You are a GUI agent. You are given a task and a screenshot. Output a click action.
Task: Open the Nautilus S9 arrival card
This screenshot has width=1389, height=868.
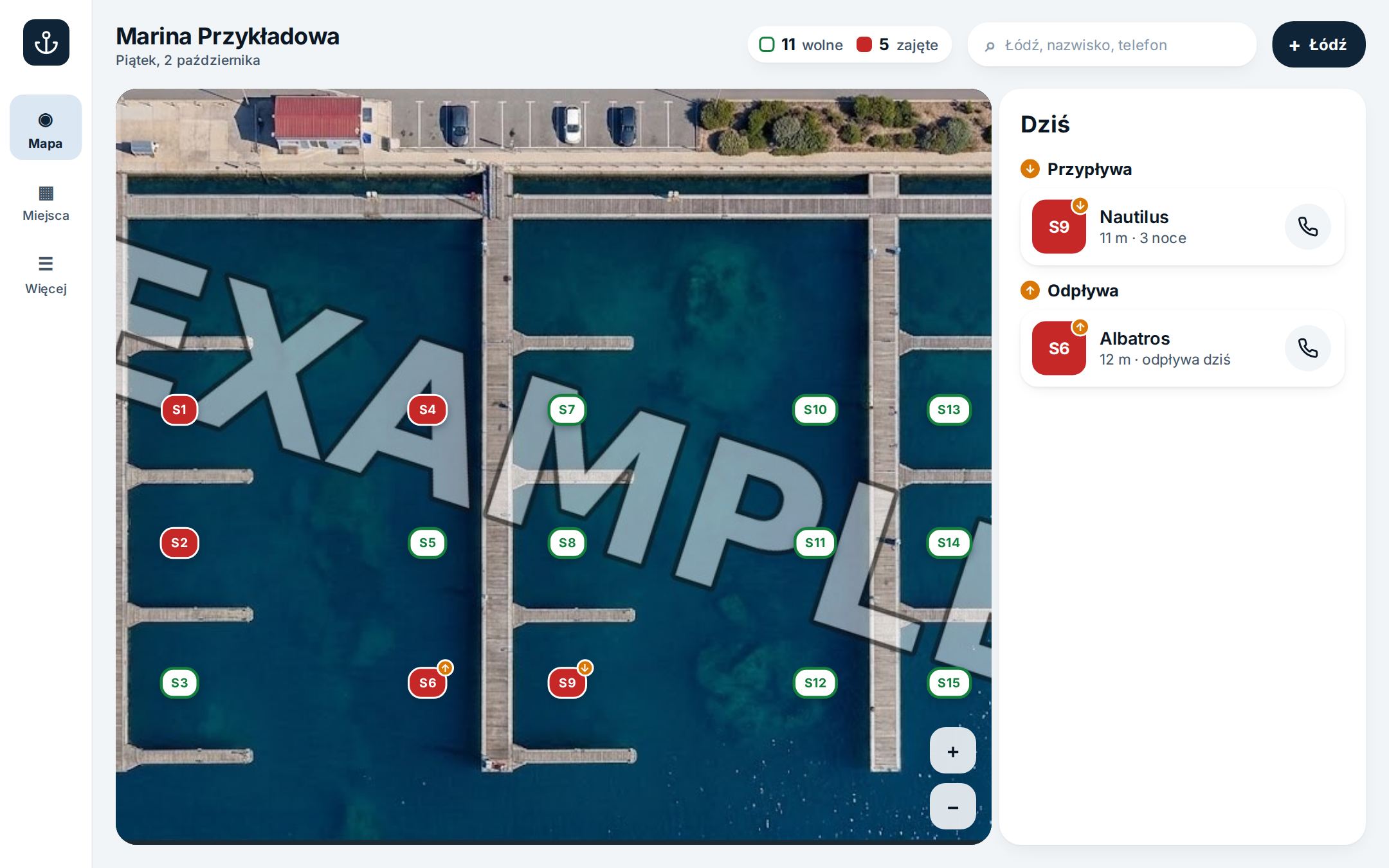(x=1182, y=227)
